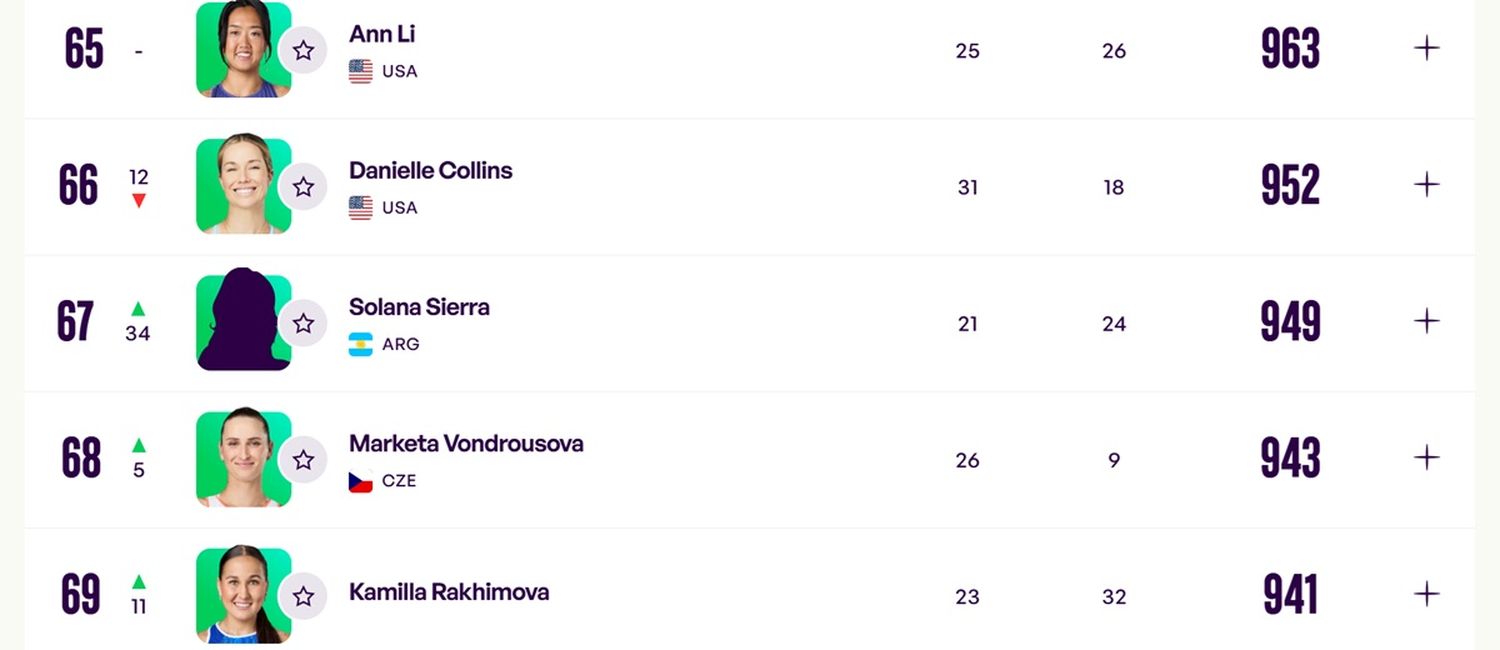Screen dimensions: 1500x650
Task: Expand Ann Li's row with plus icon
Action: coord(1427,48)
